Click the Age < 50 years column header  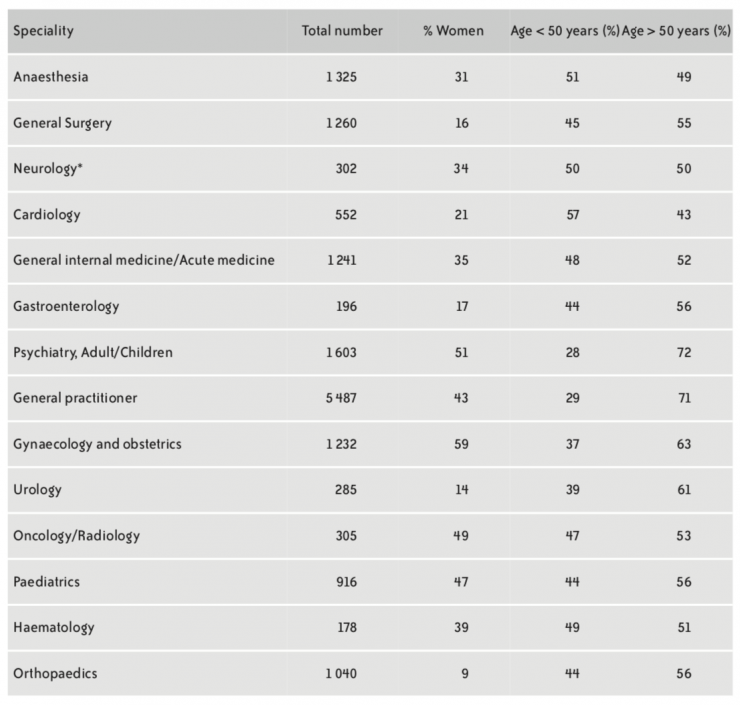pos(563,31)
